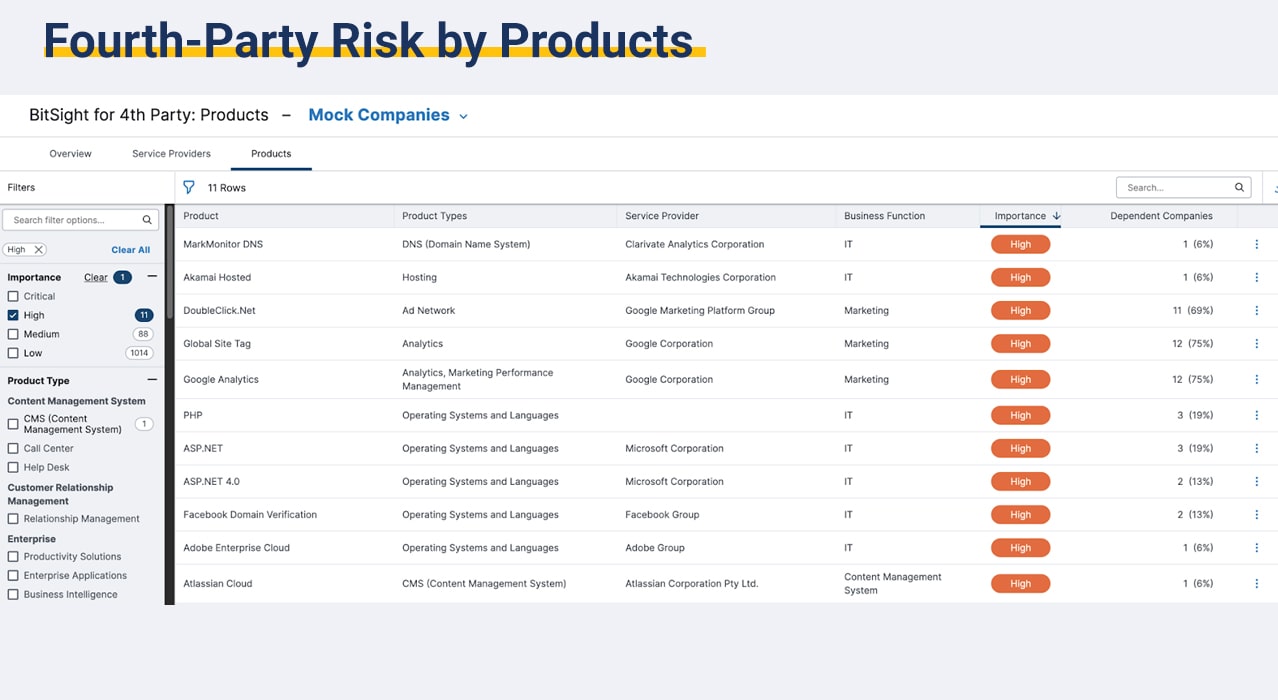
Task: Click the magnifier icon in table search
Action: tap(1239, 187)
